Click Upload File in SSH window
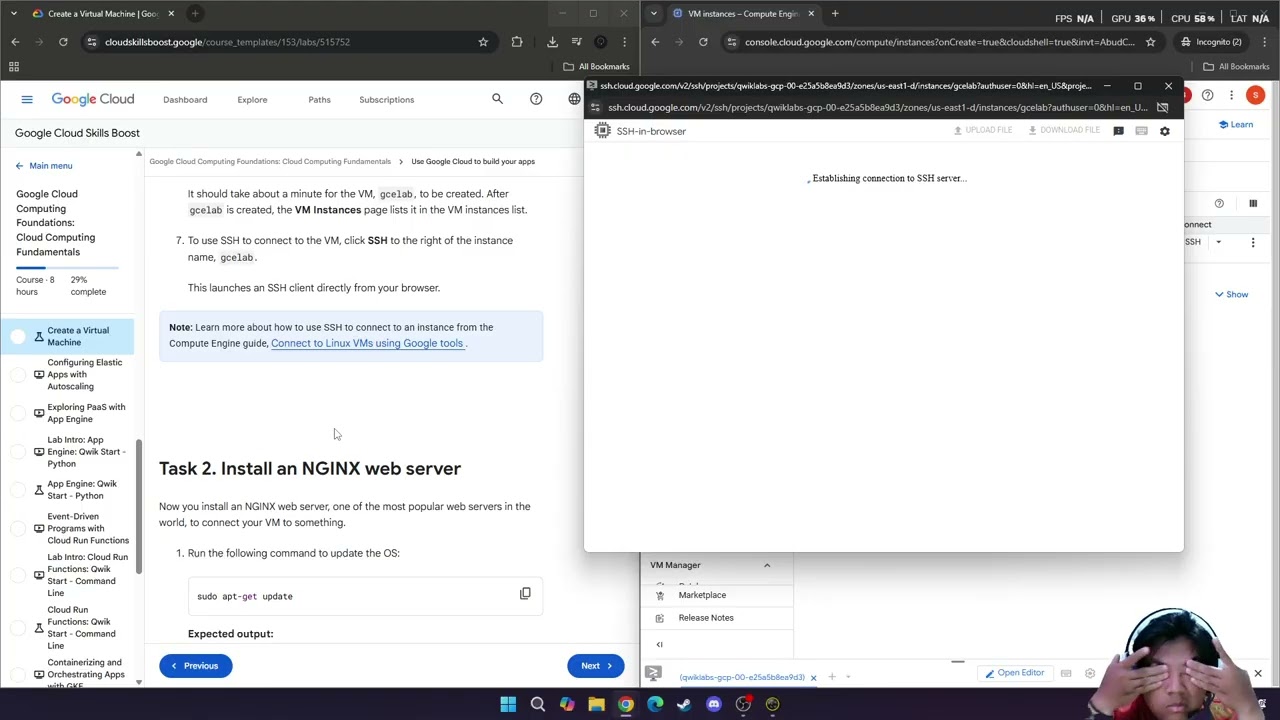 983,130
